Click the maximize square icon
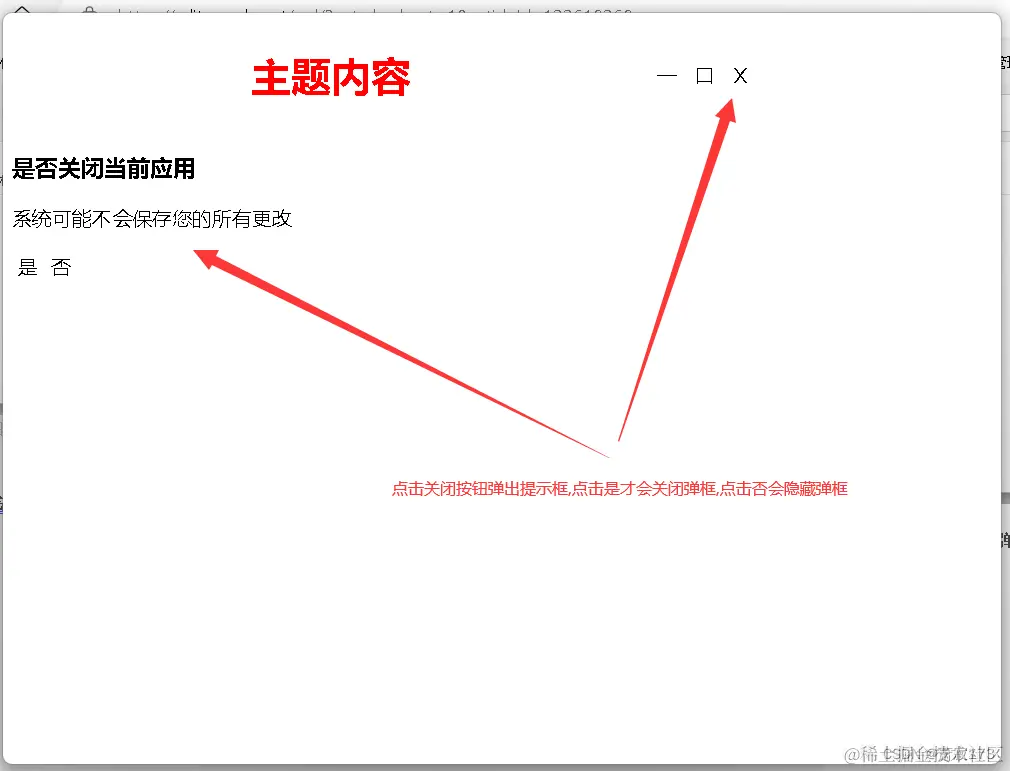 (x=703, y=74)
